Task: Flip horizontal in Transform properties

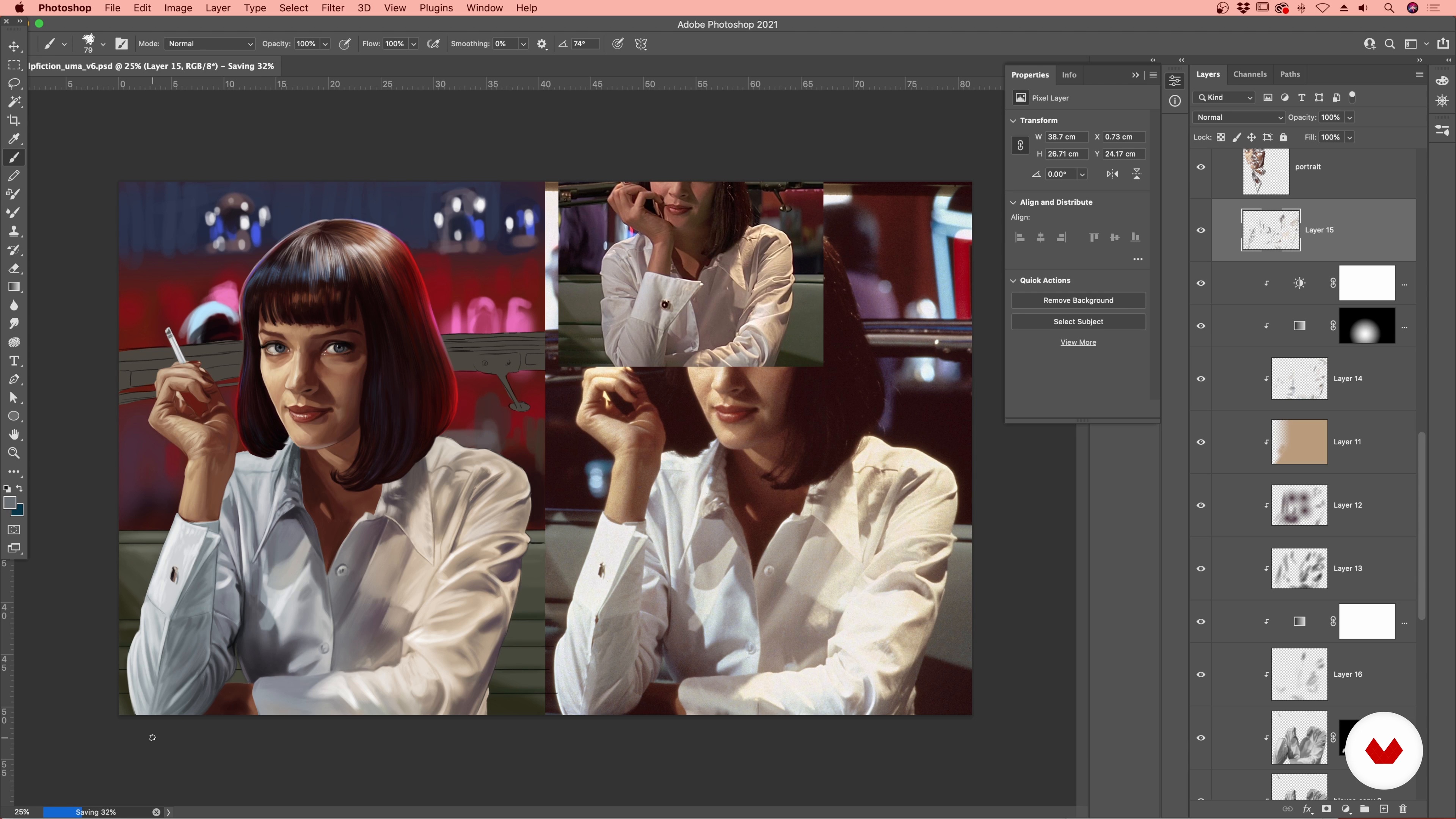Action: (1112, 174)
